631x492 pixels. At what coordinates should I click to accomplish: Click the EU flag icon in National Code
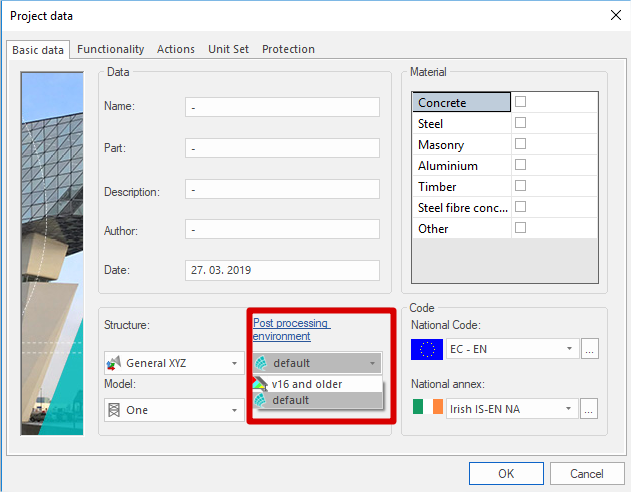(x=426, y=349)
